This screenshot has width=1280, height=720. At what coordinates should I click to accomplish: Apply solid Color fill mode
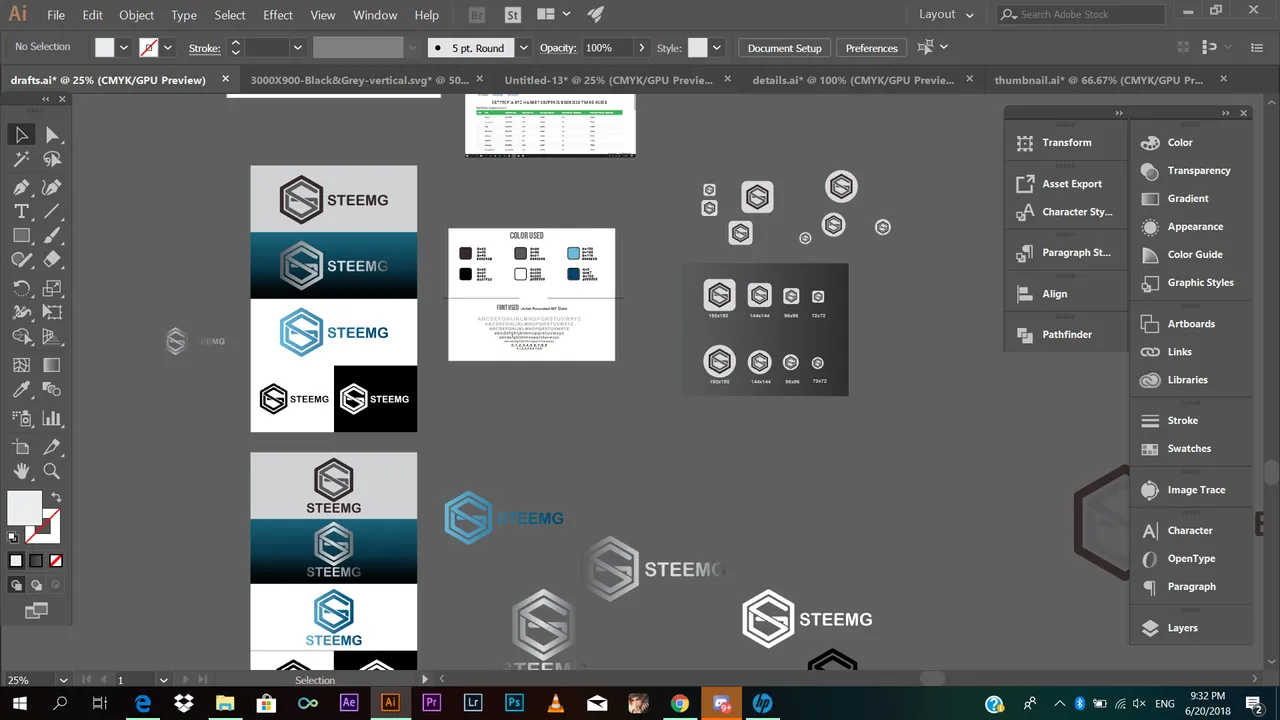[x=16, y=561]
